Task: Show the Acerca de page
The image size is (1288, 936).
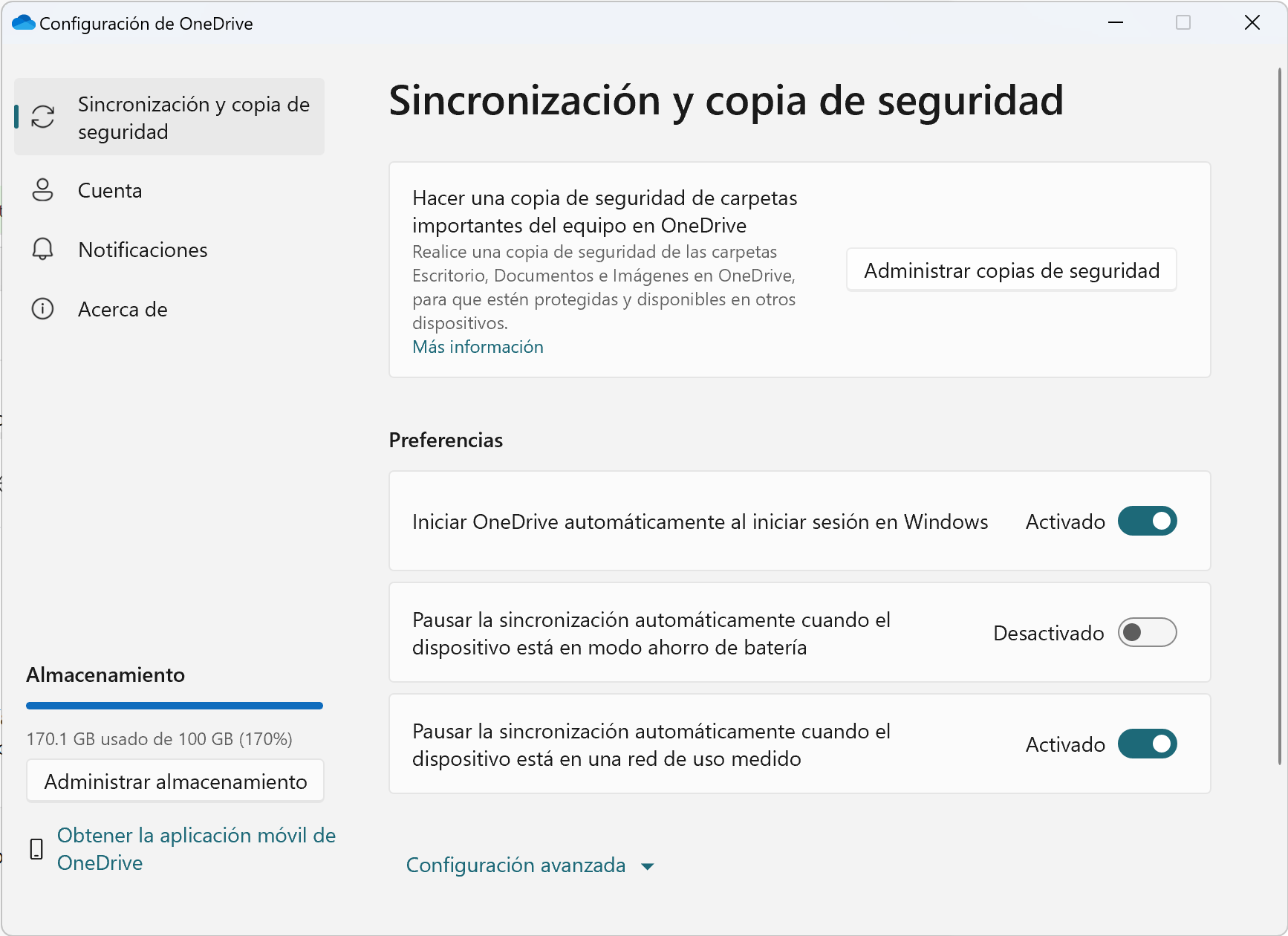Action: (169, 309)
